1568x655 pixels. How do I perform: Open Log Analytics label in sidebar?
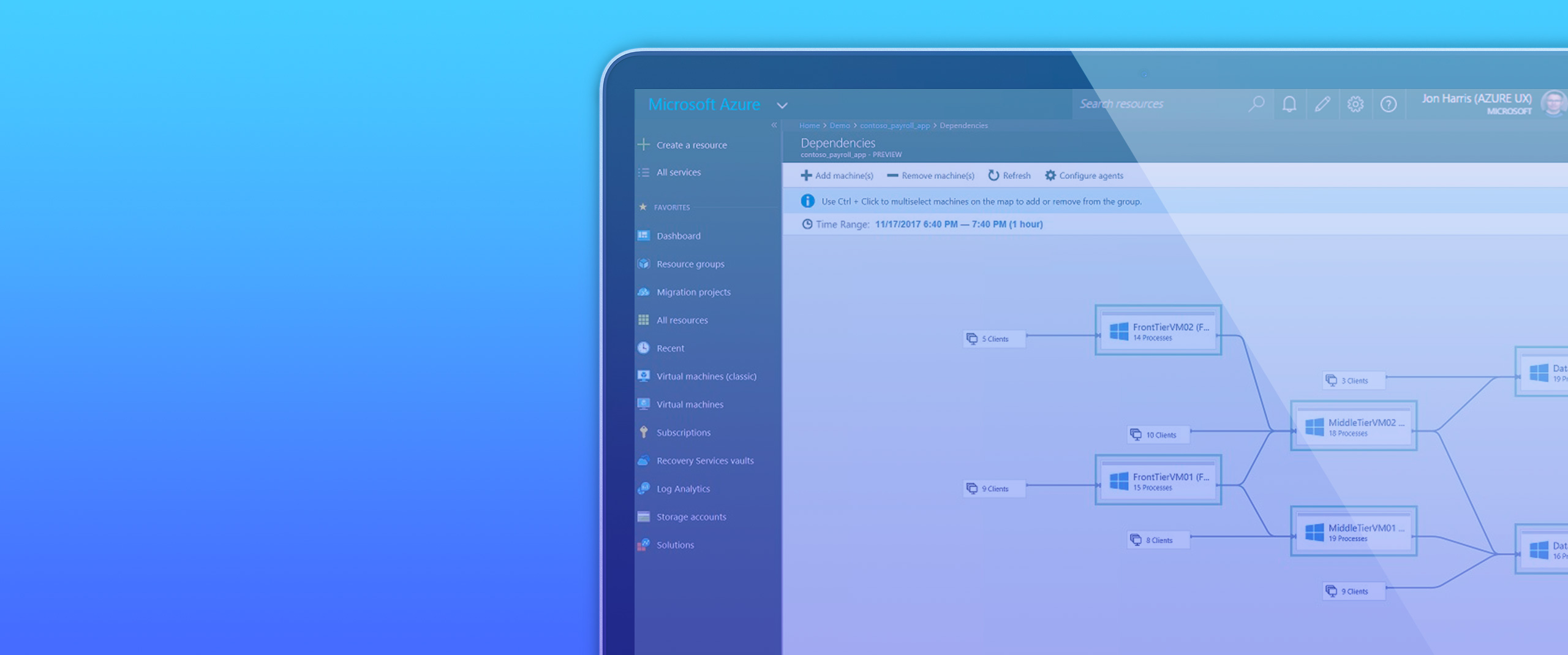tap(683, 489)
